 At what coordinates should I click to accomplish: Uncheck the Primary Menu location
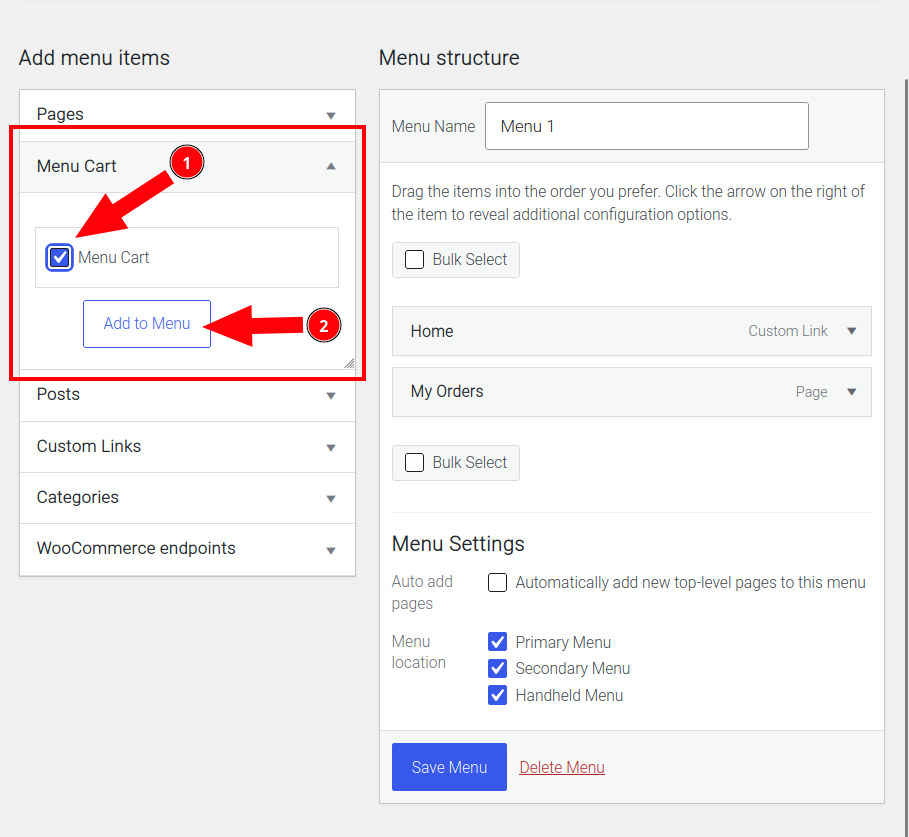pos(497,642)
